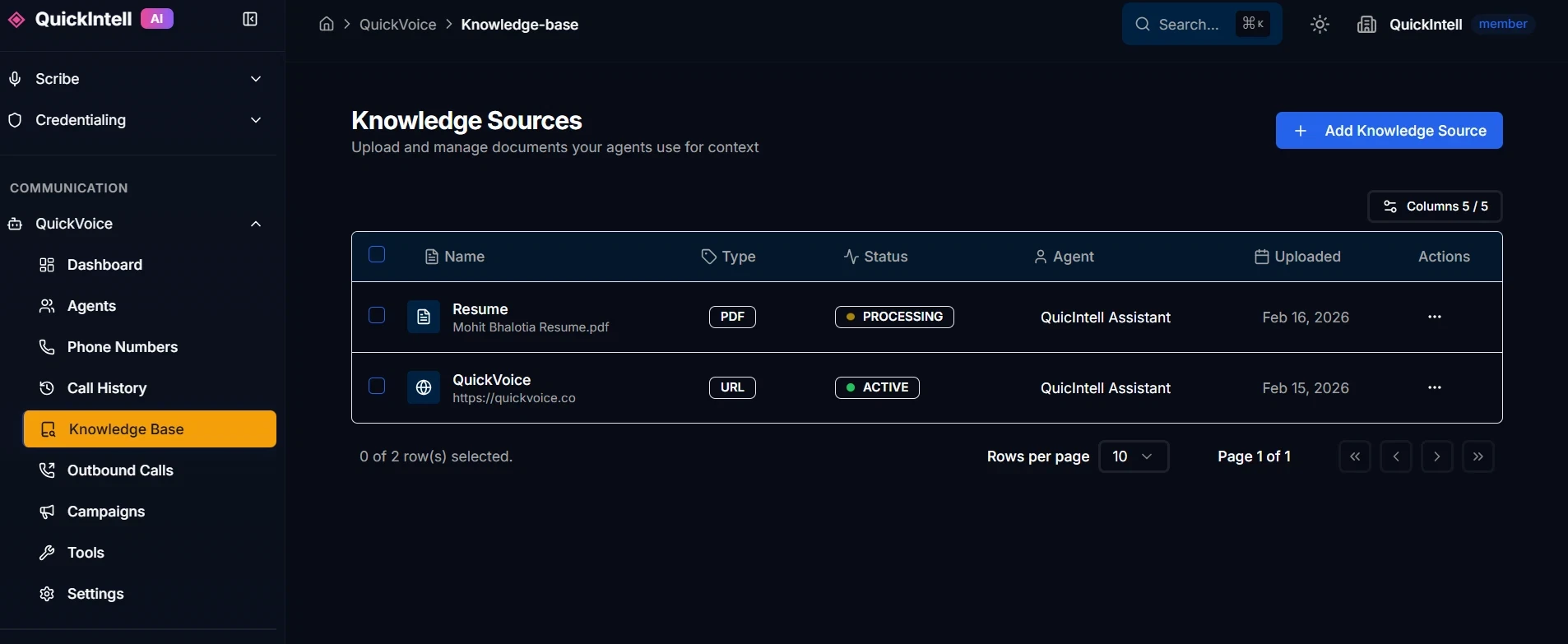Click the PROCESSING status badge
The width and height of the screenshot is (1568, 644).
coord(894,317)
